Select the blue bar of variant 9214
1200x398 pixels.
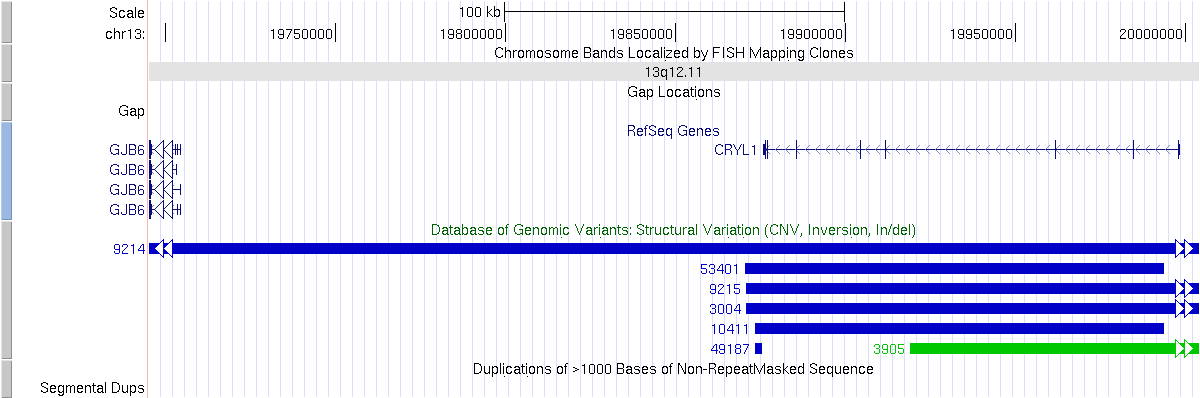point(673,248)
